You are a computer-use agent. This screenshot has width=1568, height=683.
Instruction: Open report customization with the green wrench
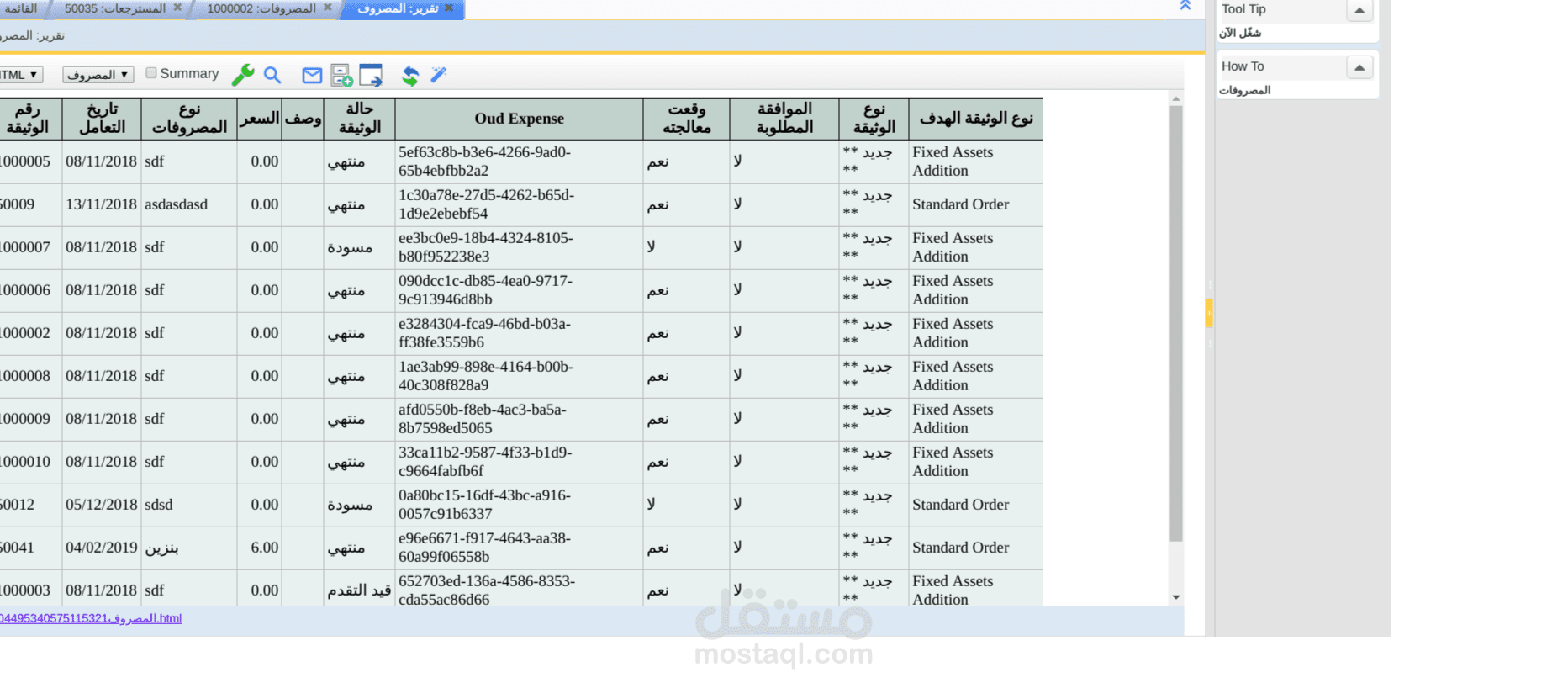click(243, 75)
